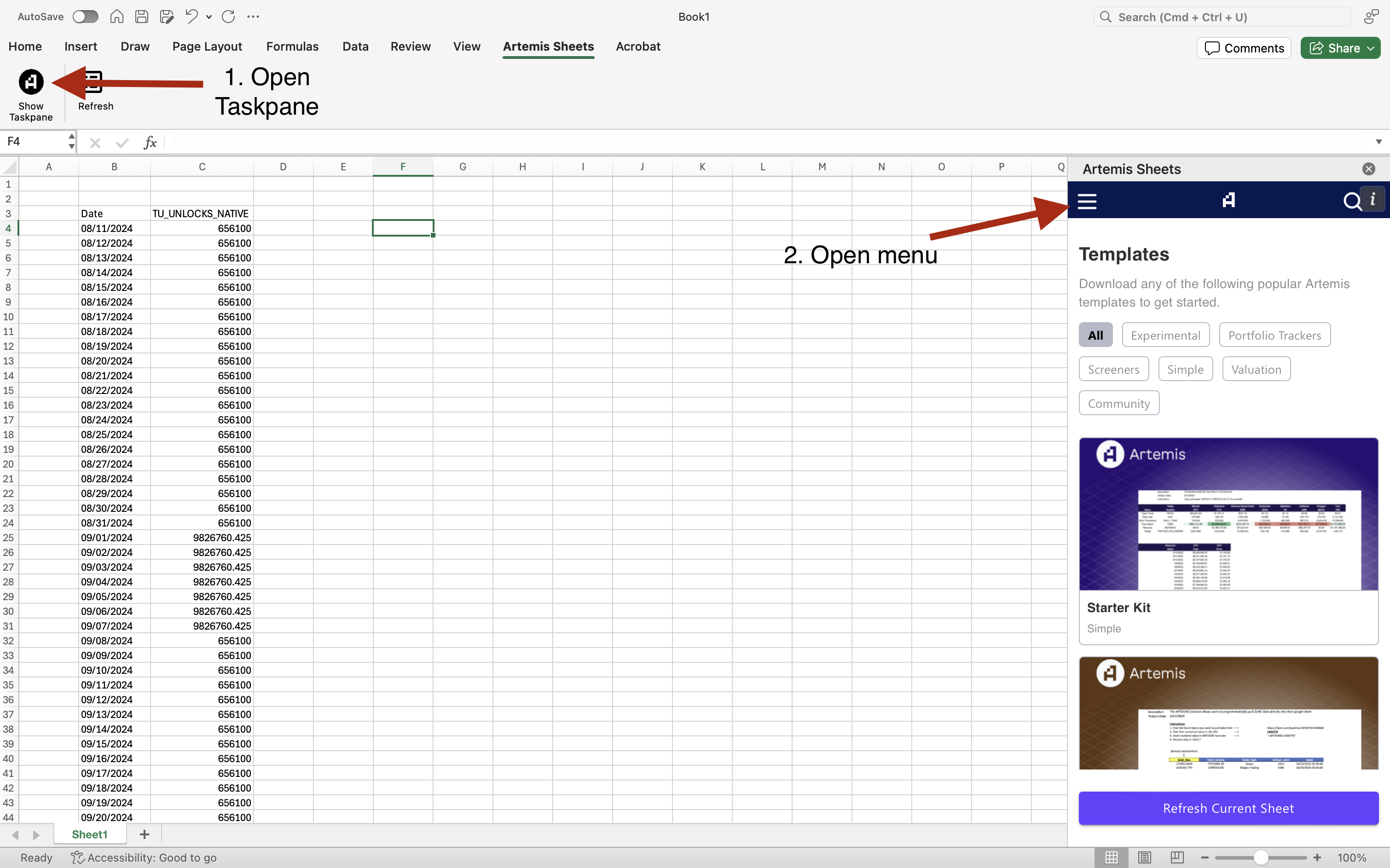Switch to the Formulas tab
1390x868 pixels.
tap(292, 46)
